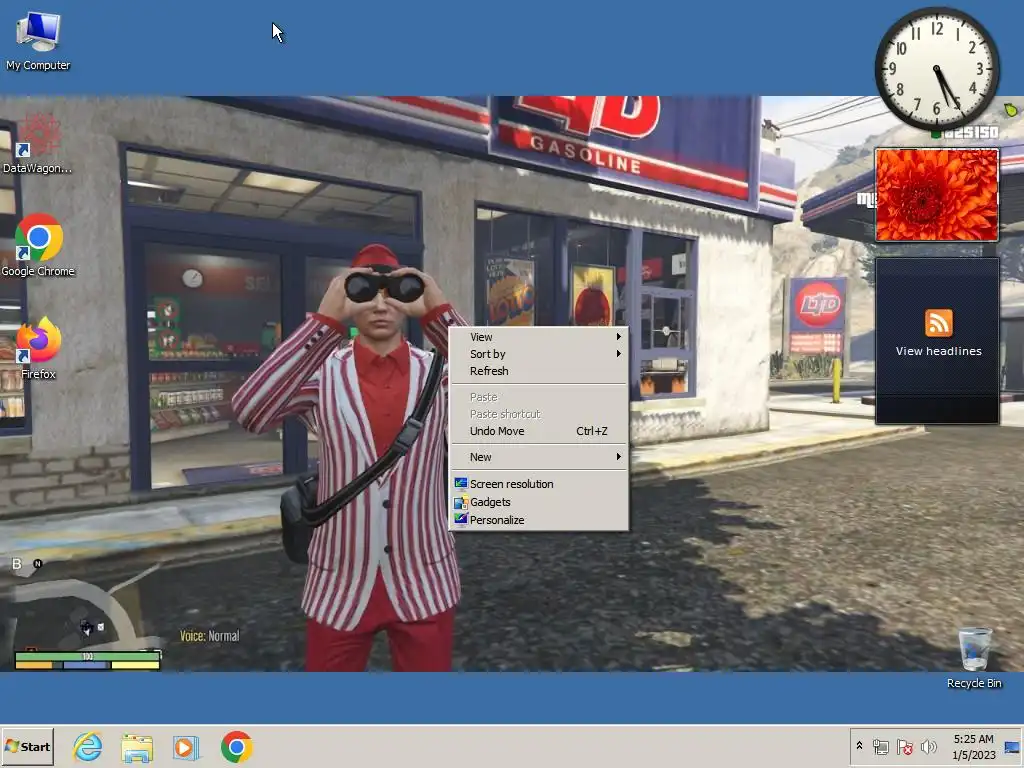Viewport: 1024px width, 768px height.
Task: Open Screen resolution from the context menu
Action: tap(540, 484)
